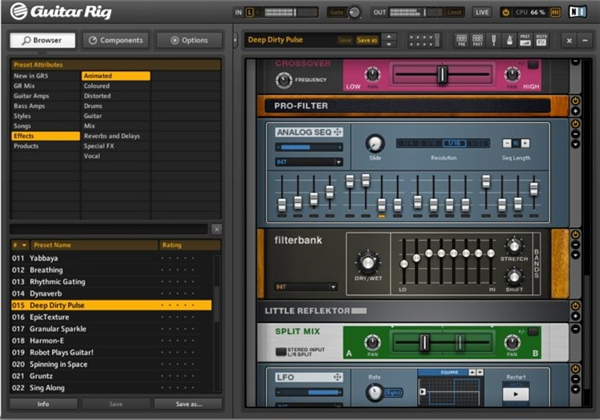The image size is (600, 420).
Task: Increase Seq Length with plus button
Action: coord(525,143)
